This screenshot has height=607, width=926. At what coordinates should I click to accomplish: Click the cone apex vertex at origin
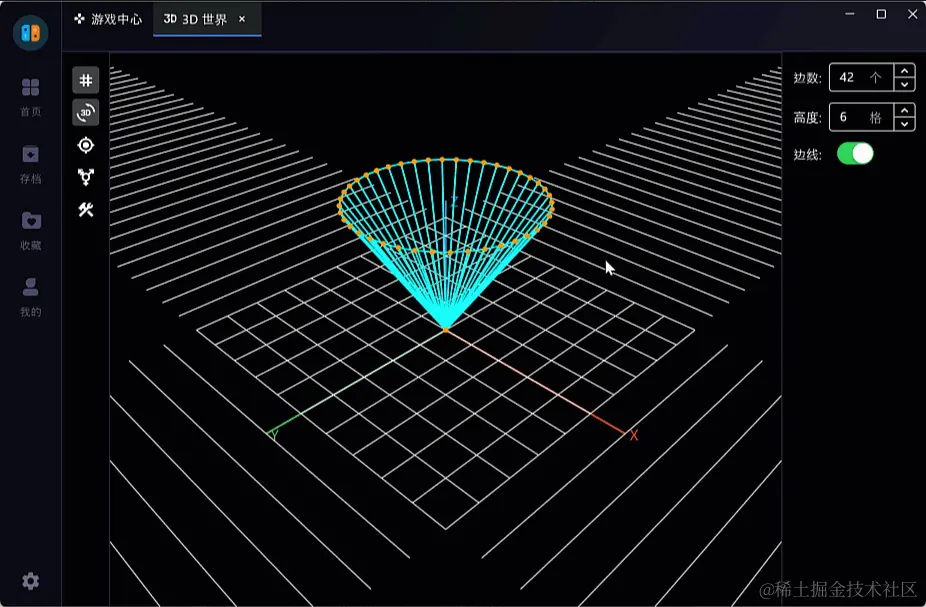click(x=446, y=329)
